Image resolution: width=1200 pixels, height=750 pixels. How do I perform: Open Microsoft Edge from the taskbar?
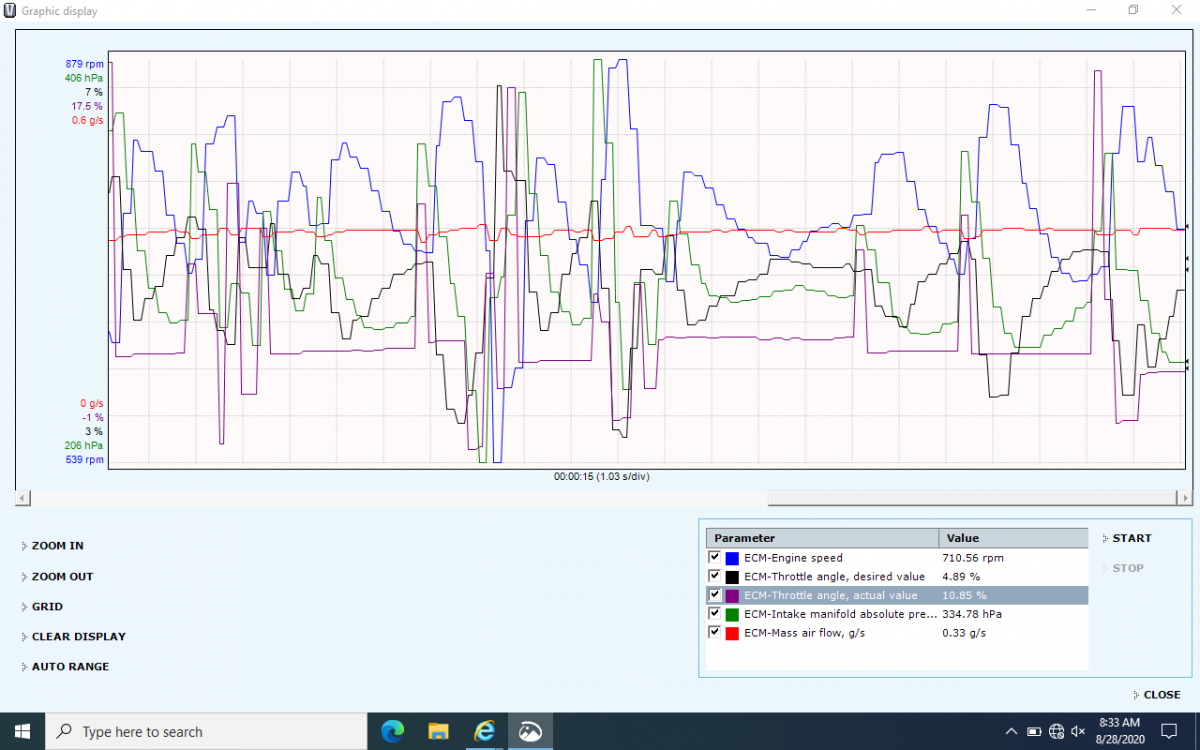pos(391,731)
